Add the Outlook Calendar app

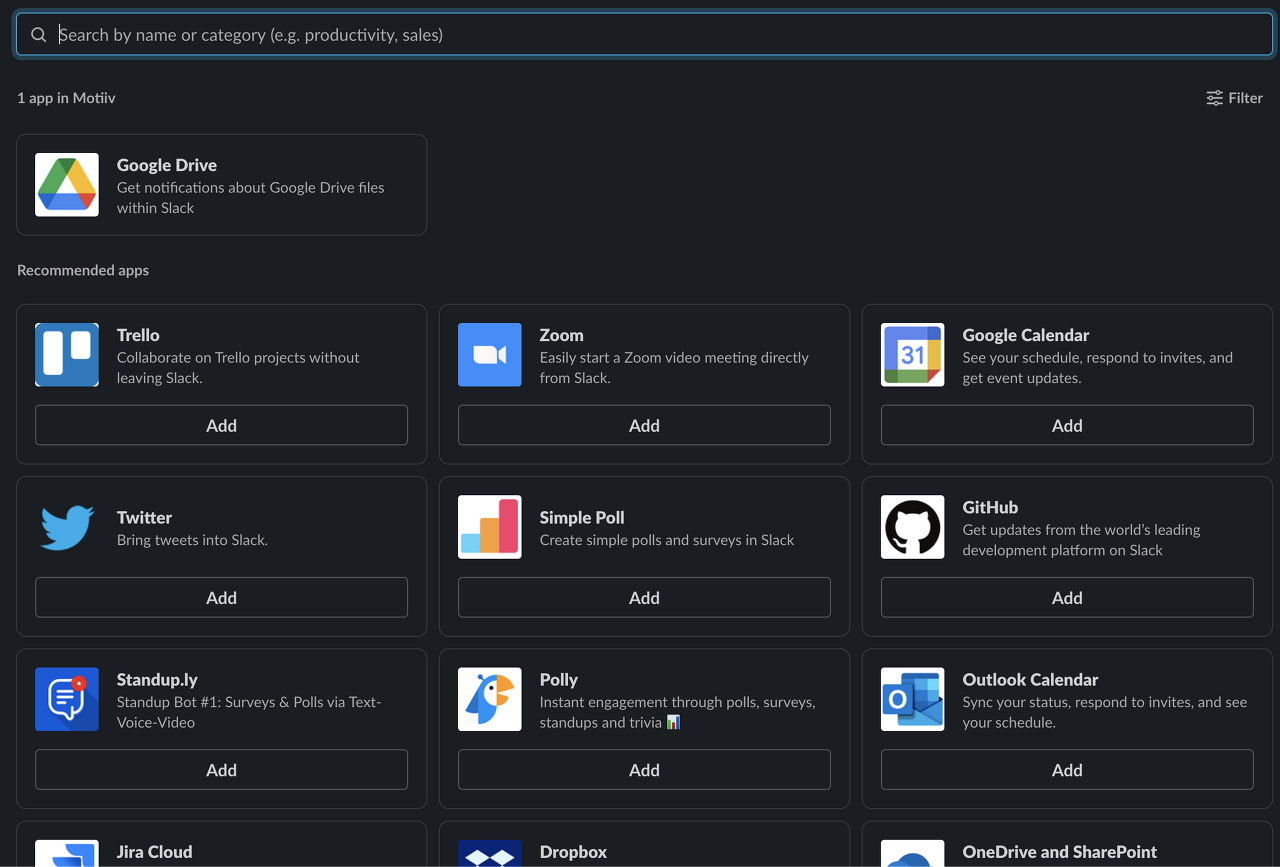1067,769
